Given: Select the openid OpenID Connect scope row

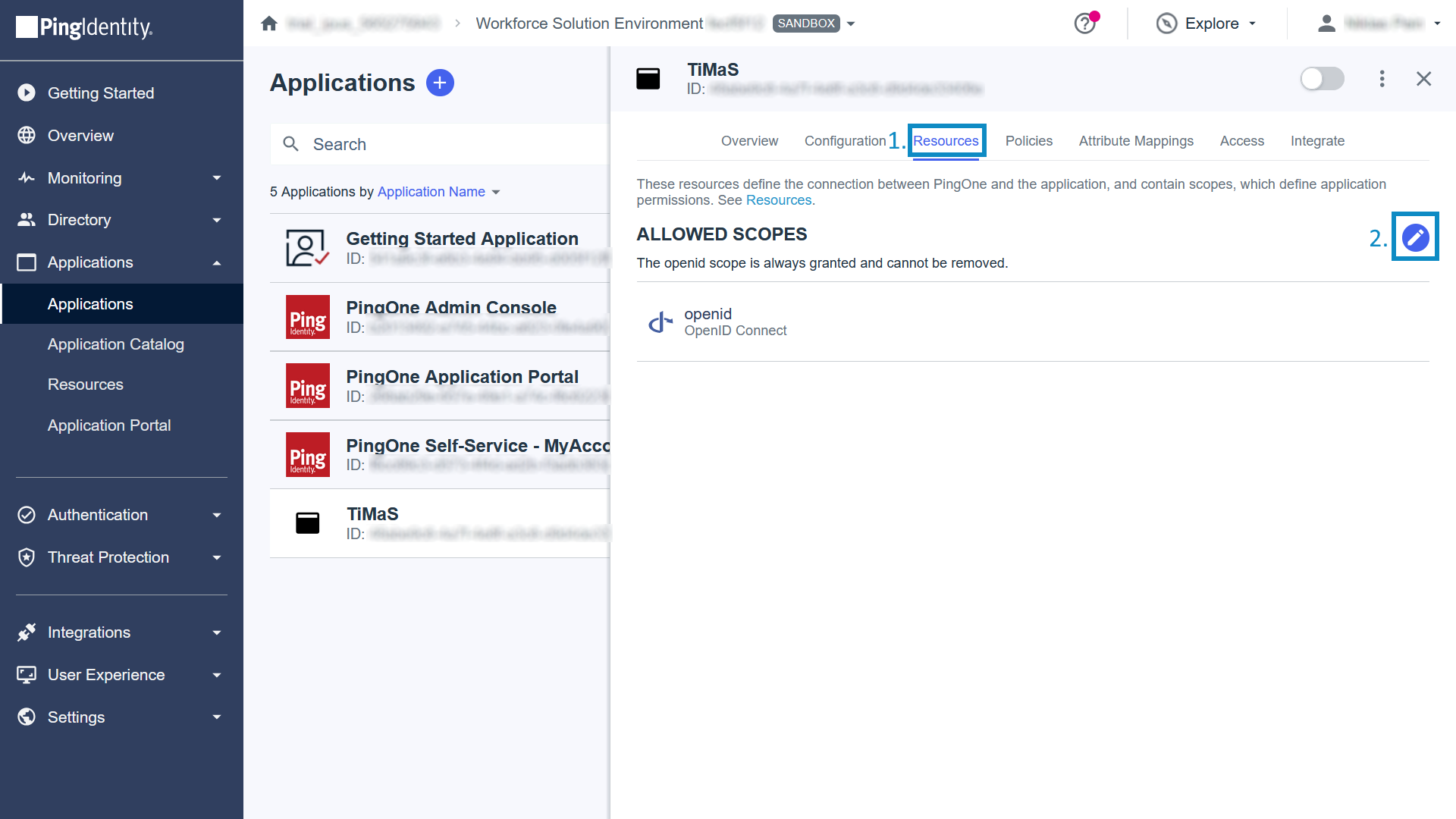Looking at the screenshot, I should pyautogui.click(x=1032, y=322).
